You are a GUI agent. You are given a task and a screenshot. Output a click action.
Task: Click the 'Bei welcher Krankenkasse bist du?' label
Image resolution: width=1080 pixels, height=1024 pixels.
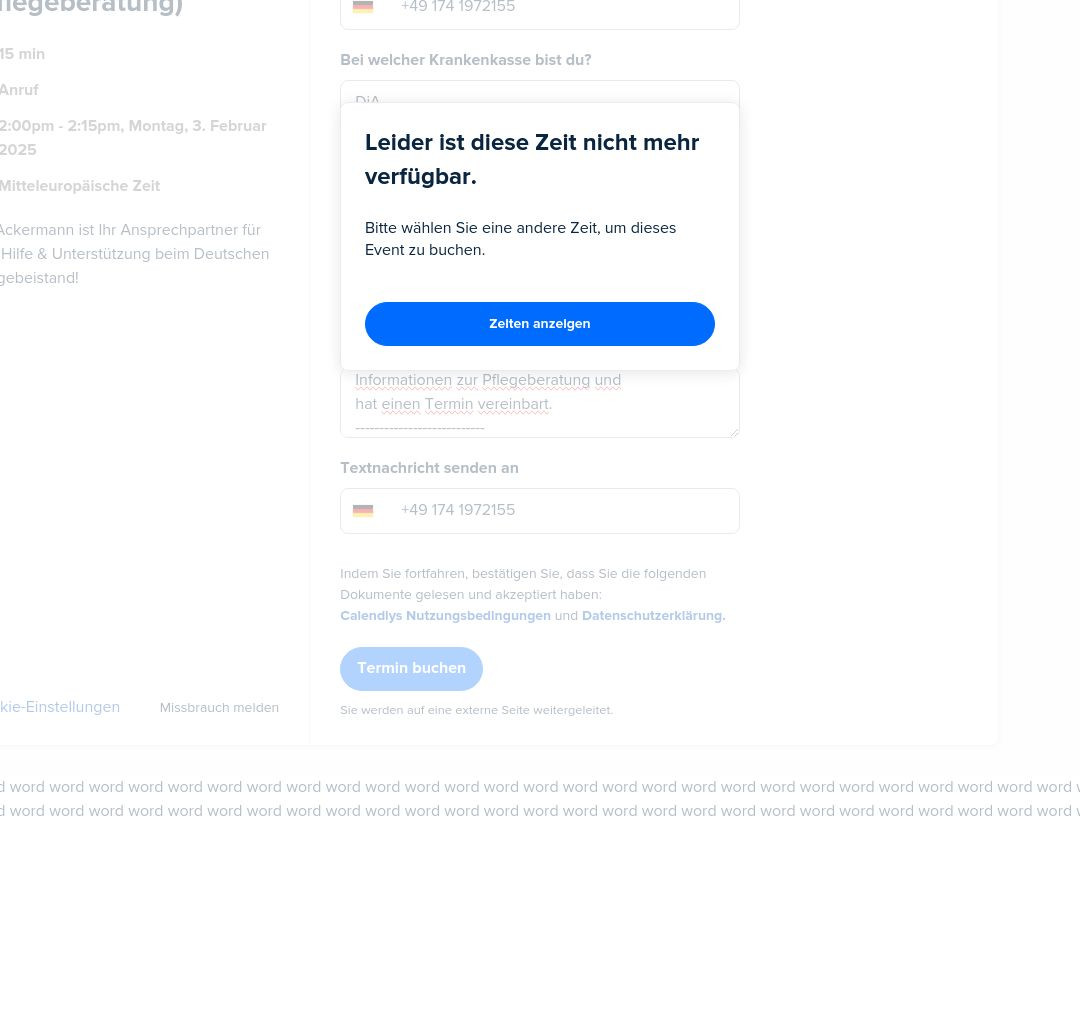point(466,60)
